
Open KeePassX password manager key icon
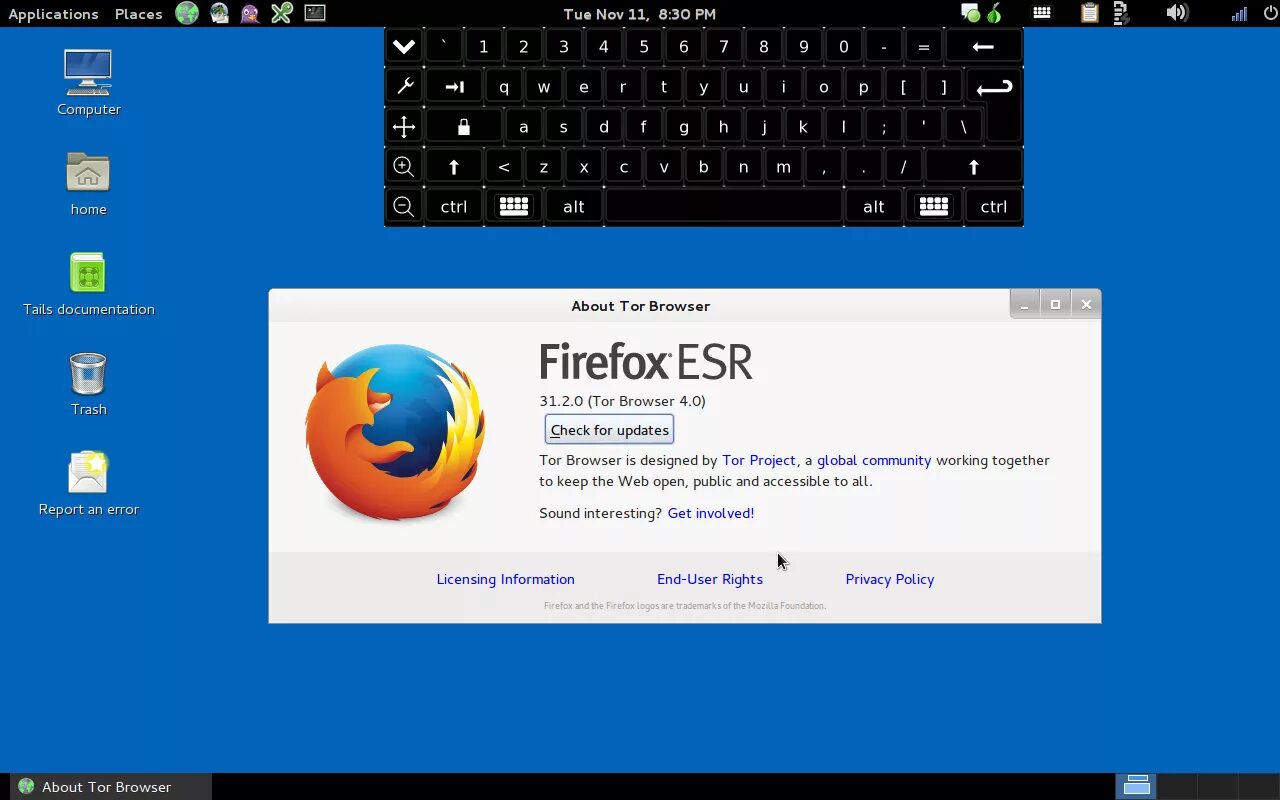point(282,13)
